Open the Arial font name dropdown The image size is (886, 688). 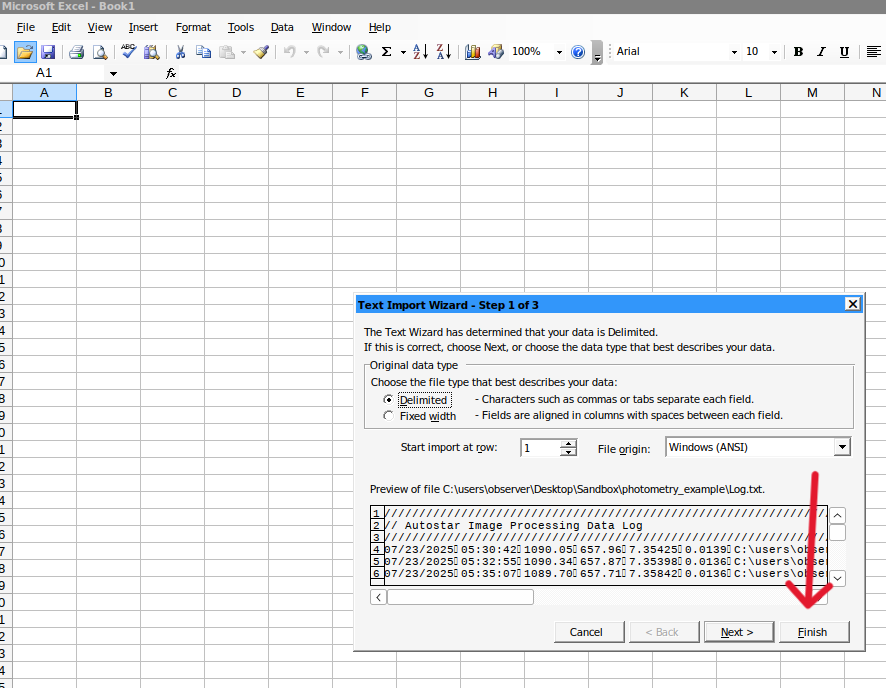click(x=734, y=52)
